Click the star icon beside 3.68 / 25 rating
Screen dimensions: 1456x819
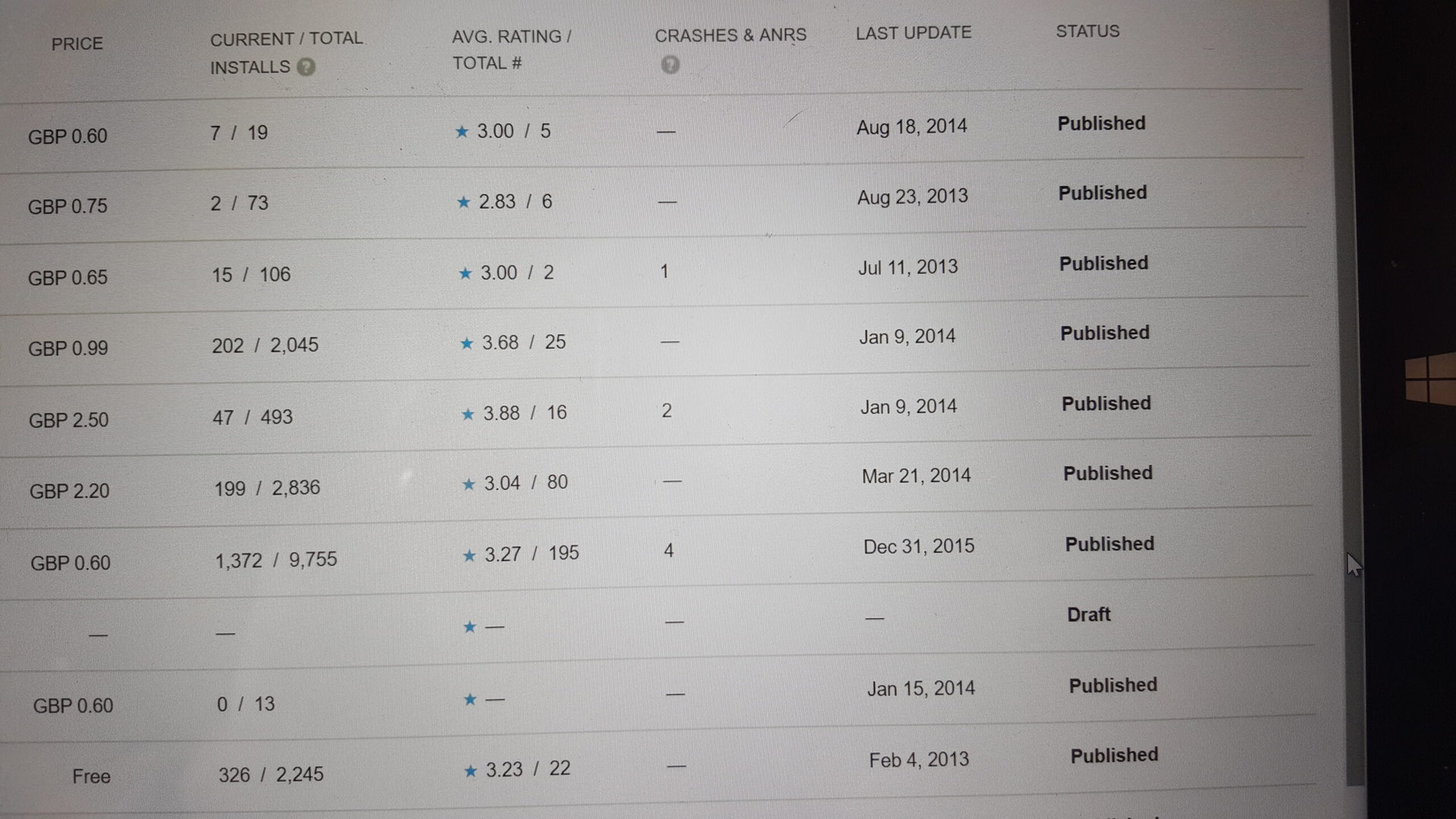tap(466, 344)
